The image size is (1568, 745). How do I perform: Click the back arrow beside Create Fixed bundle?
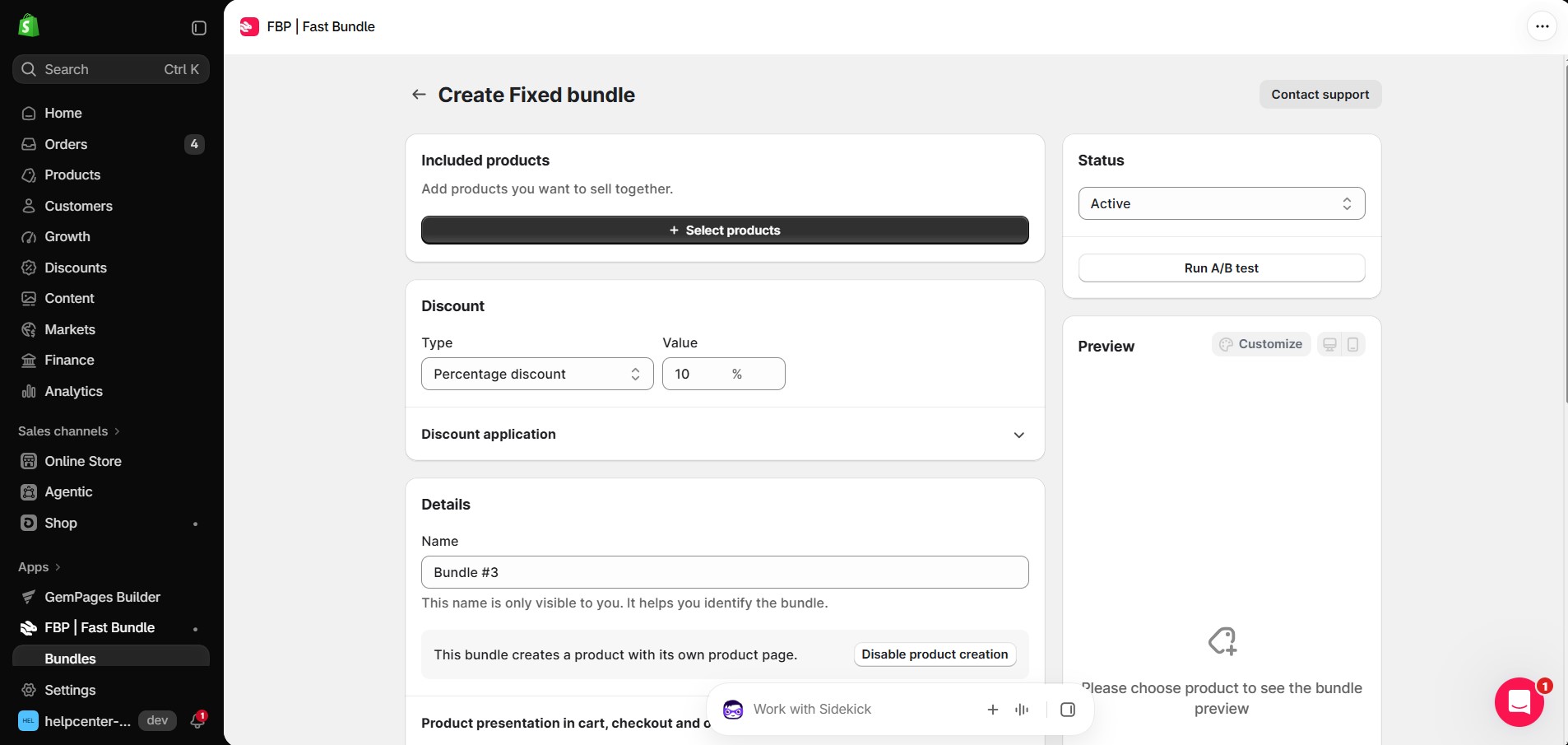419,95
